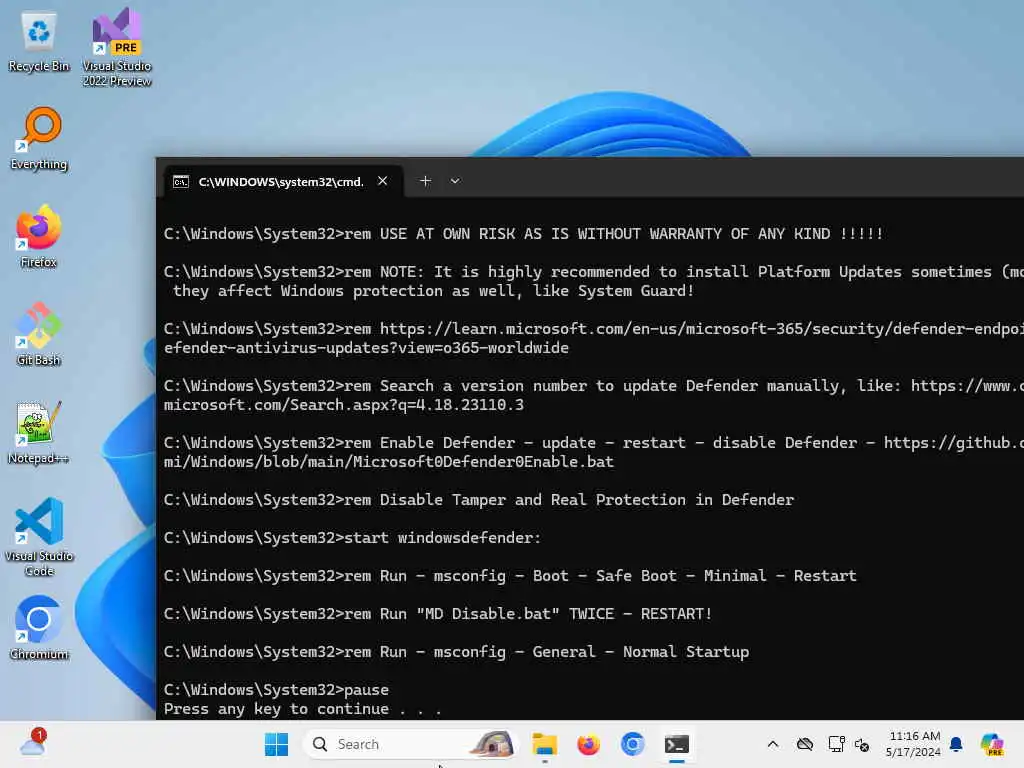This screenshot has height=768, width=1024.
Task: Open Firefox from the taskbar
Action: [588, 744]
